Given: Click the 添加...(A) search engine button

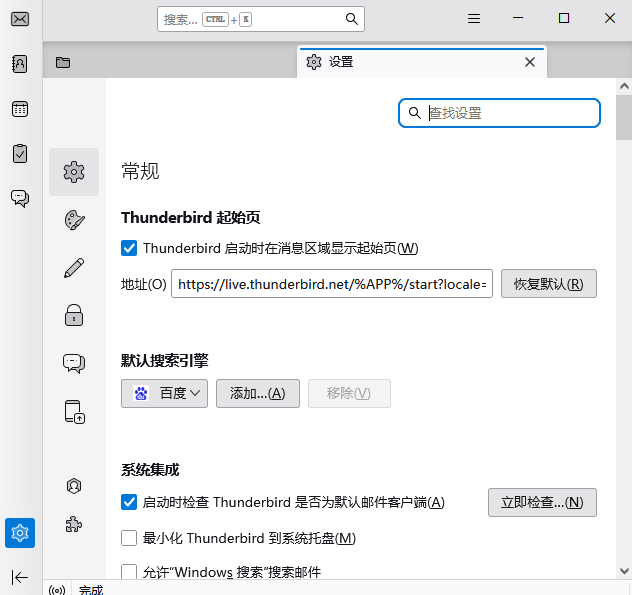Looking at the screenshot, I should pos(258,393).
